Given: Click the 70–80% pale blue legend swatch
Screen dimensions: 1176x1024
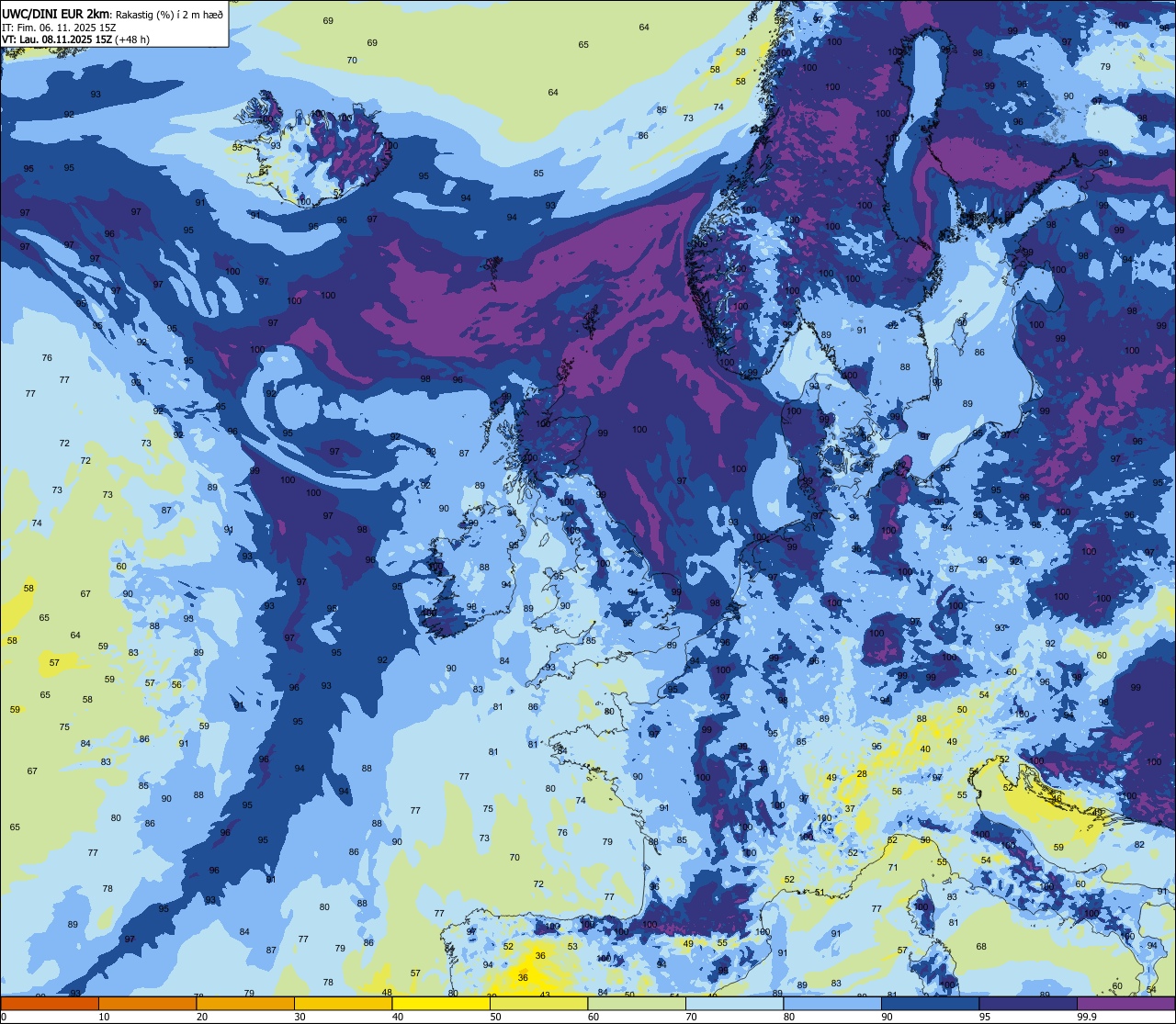Looking at the screenshot, I should (x=734, y=1003).
